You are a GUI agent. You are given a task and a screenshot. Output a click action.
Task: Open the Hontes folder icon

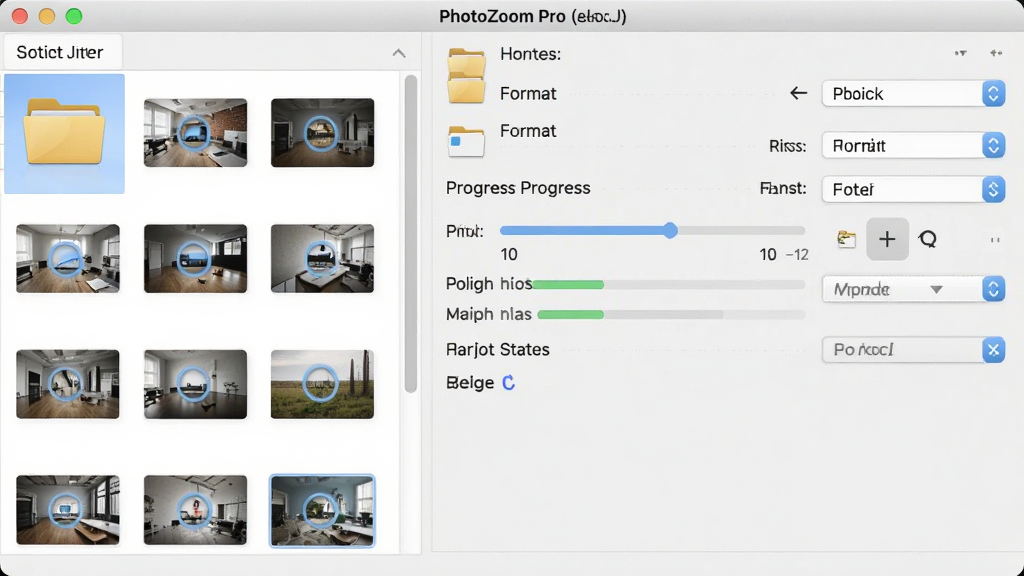point(466,62)
